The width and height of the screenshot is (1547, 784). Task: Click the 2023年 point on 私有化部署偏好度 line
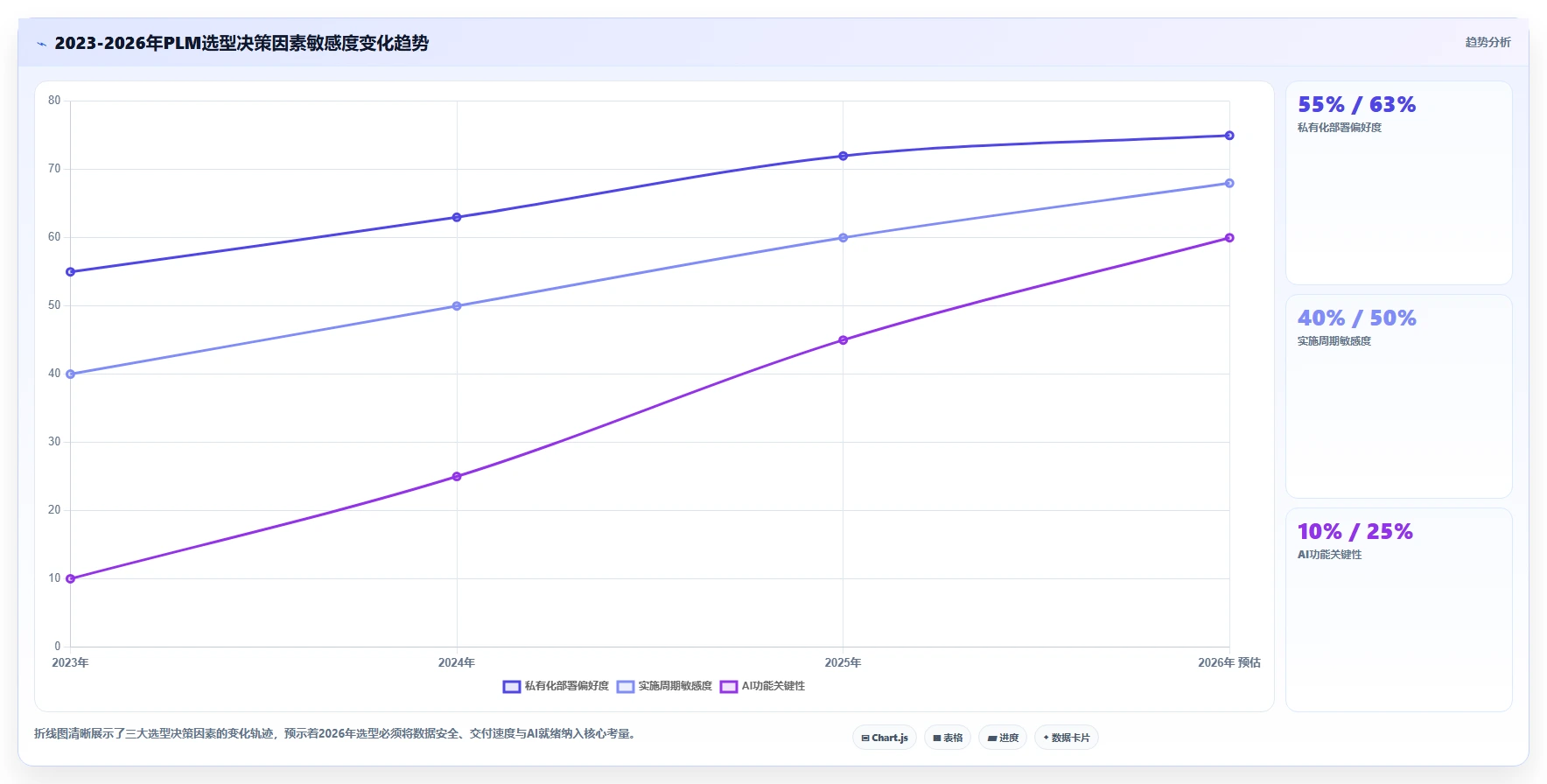coord(71,272)
